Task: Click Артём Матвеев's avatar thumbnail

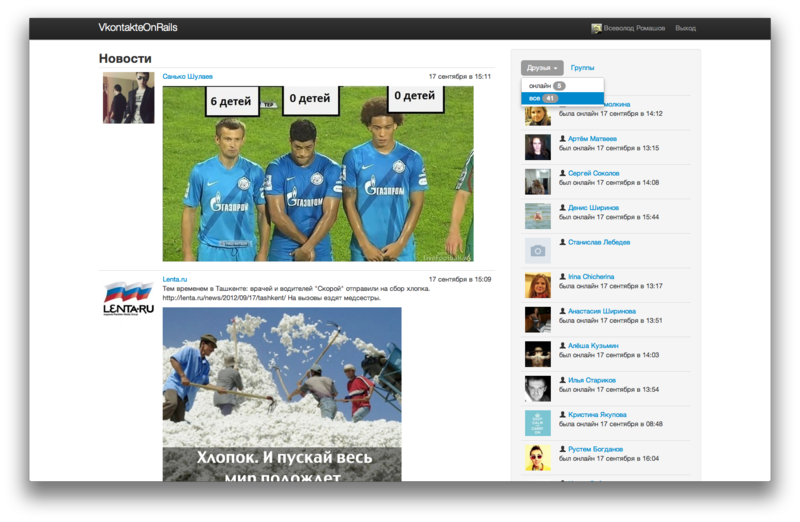Action: tap(538, 147)
